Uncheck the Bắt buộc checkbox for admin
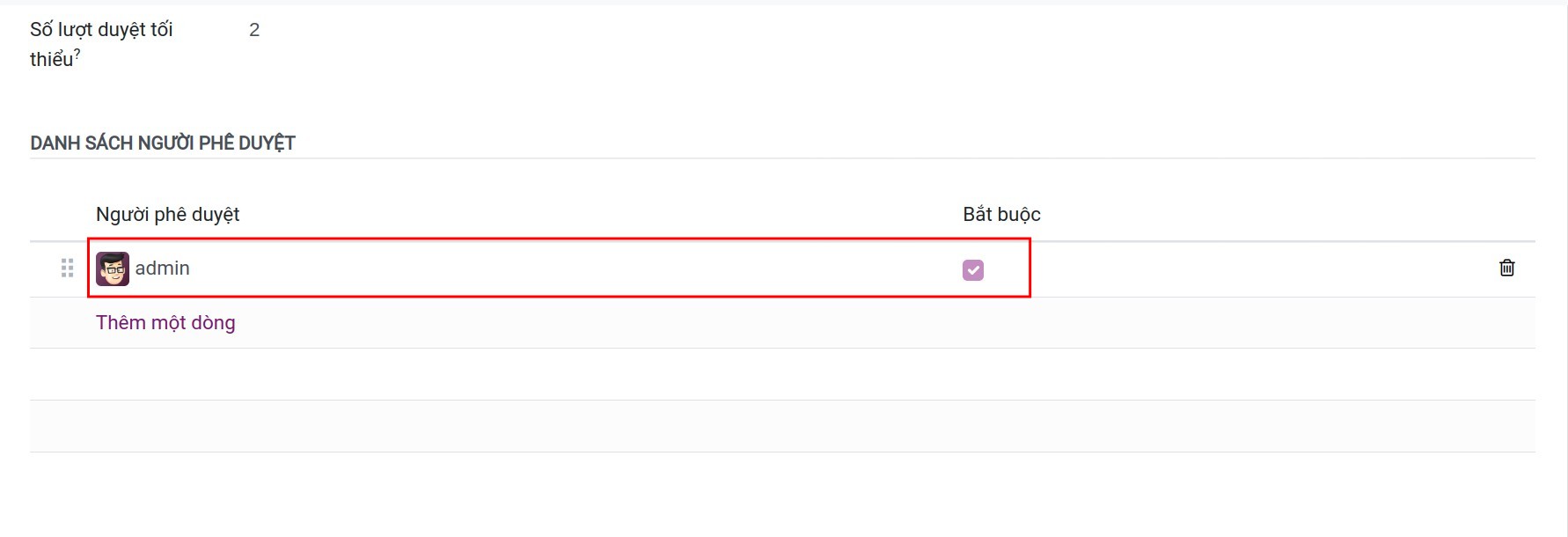 point(972,270)
